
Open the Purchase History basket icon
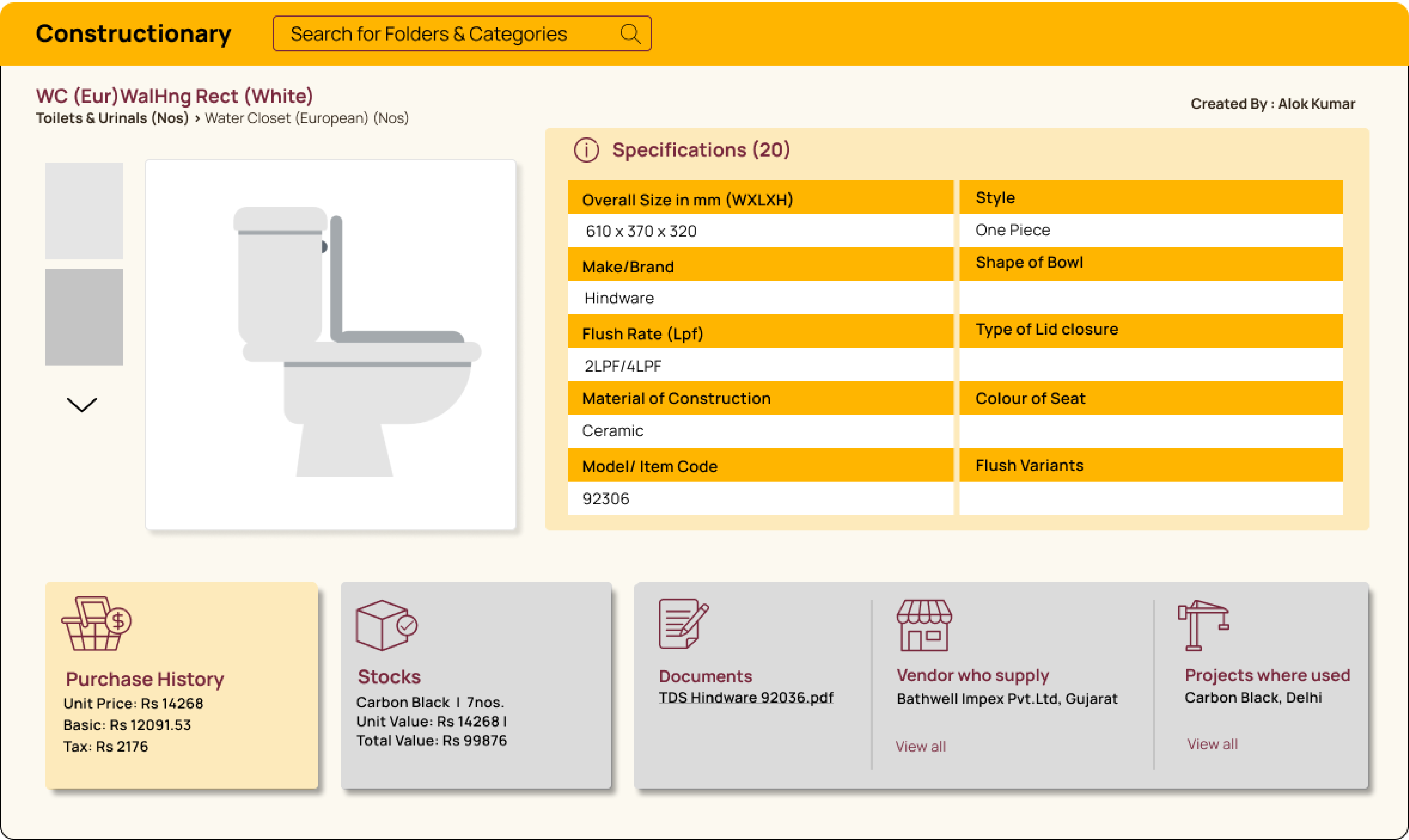point(97,623)
